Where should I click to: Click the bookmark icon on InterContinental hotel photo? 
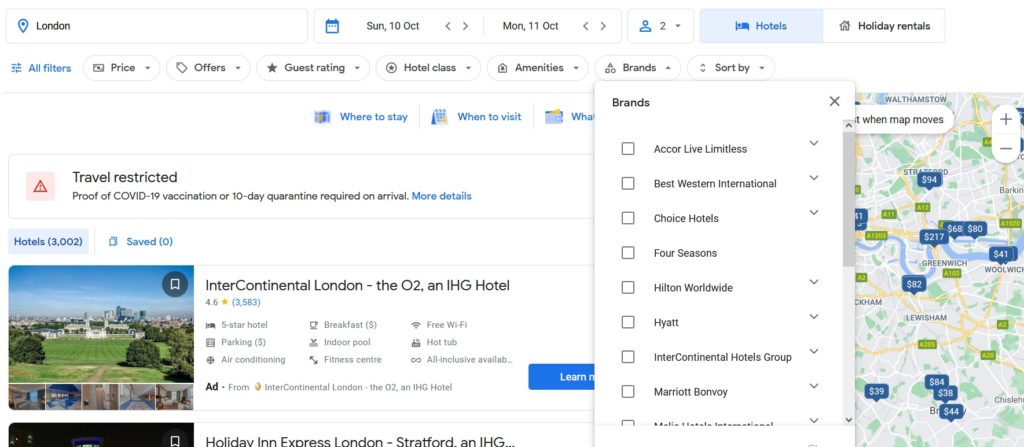tap(175, 285)
